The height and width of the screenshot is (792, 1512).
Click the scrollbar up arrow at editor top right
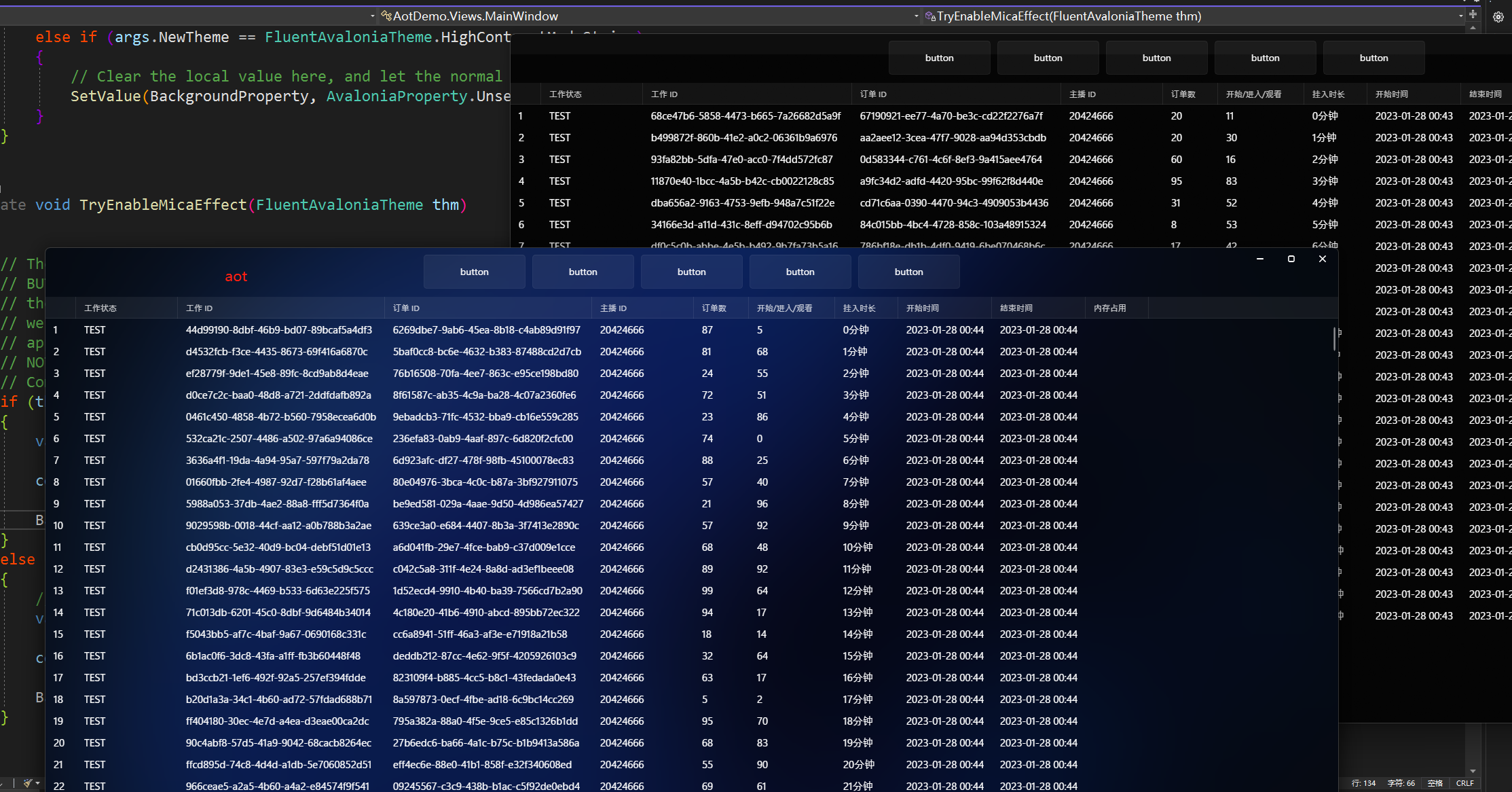1473,29
